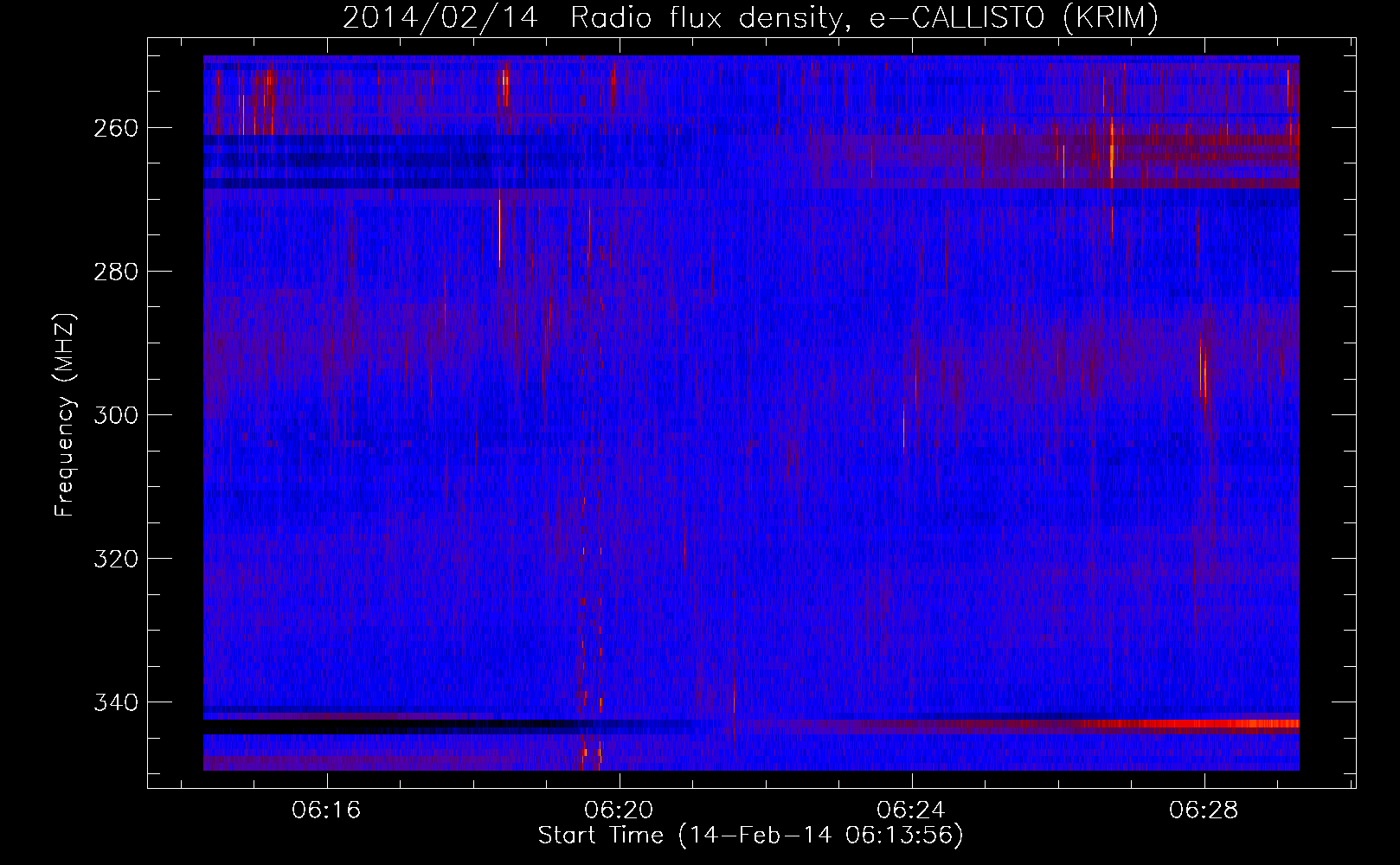
Task: Click the 06:16 time tick label
Action: (326, 811)
